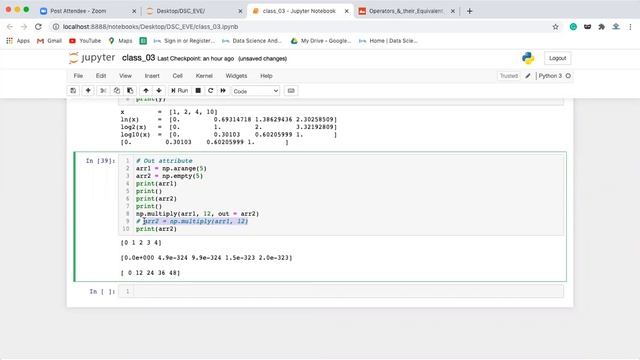Open the Edit menu
Screen dimensions: 640x360
pos(101,76)
